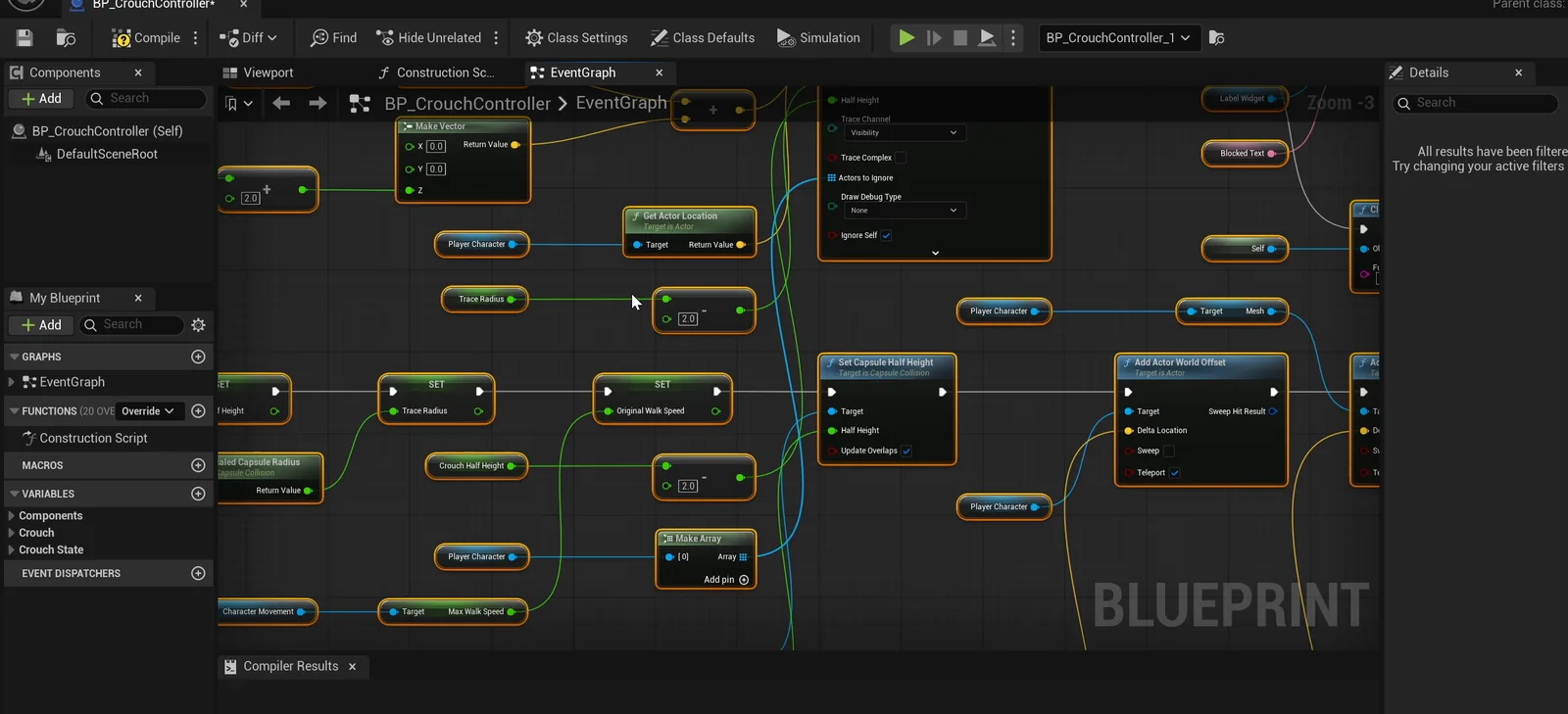The width and height of the screenshot is (1568, 714).
Task: Save the blueprint with the floppy disk icon
Action: pos(24,38)
